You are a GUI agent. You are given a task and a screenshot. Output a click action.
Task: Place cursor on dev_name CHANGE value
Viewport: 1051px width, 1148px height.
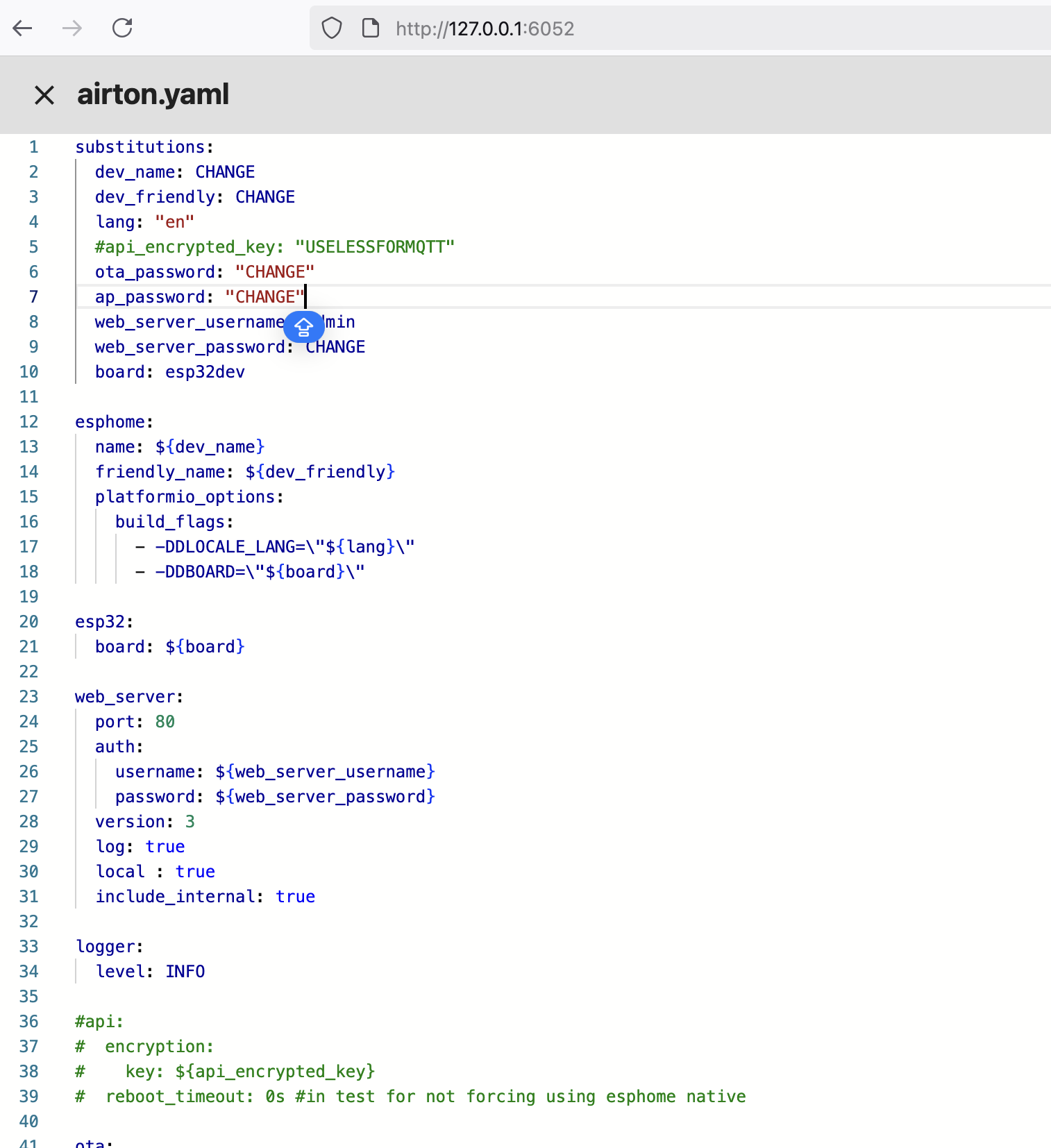(225, 172)
